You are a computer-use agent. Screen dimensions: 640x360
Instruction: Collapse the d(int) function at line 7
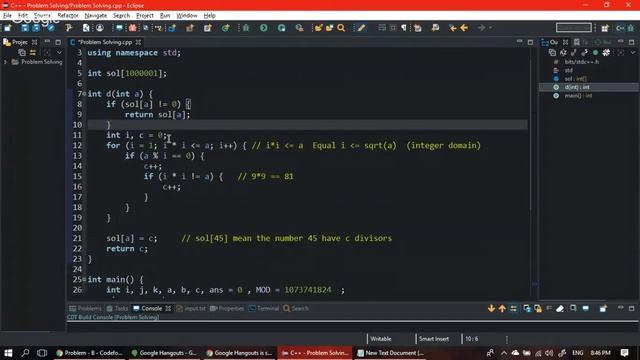coord(84,94)
